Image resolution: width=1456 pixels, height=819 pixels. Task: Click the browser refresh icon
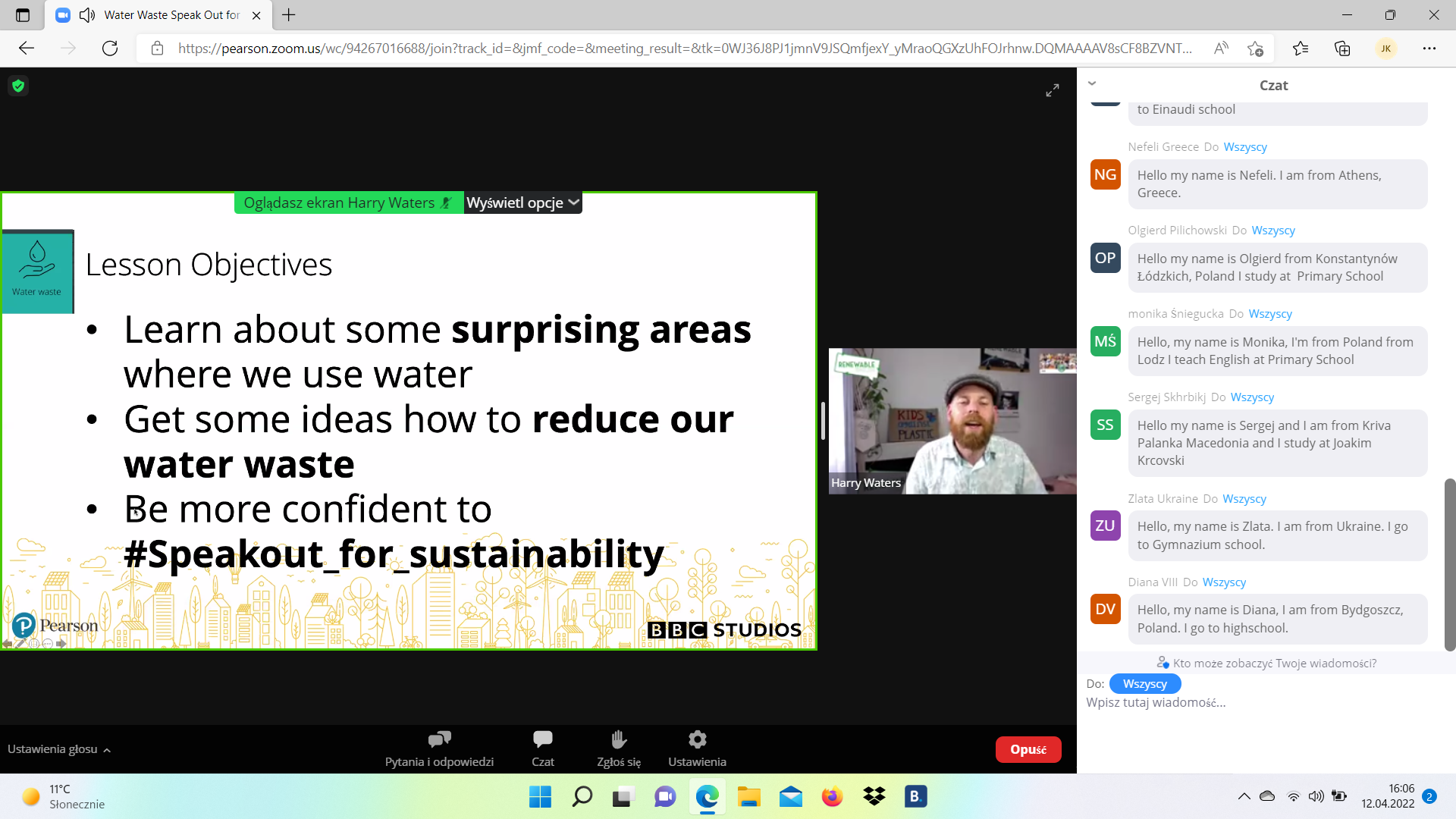click(110, 49)
